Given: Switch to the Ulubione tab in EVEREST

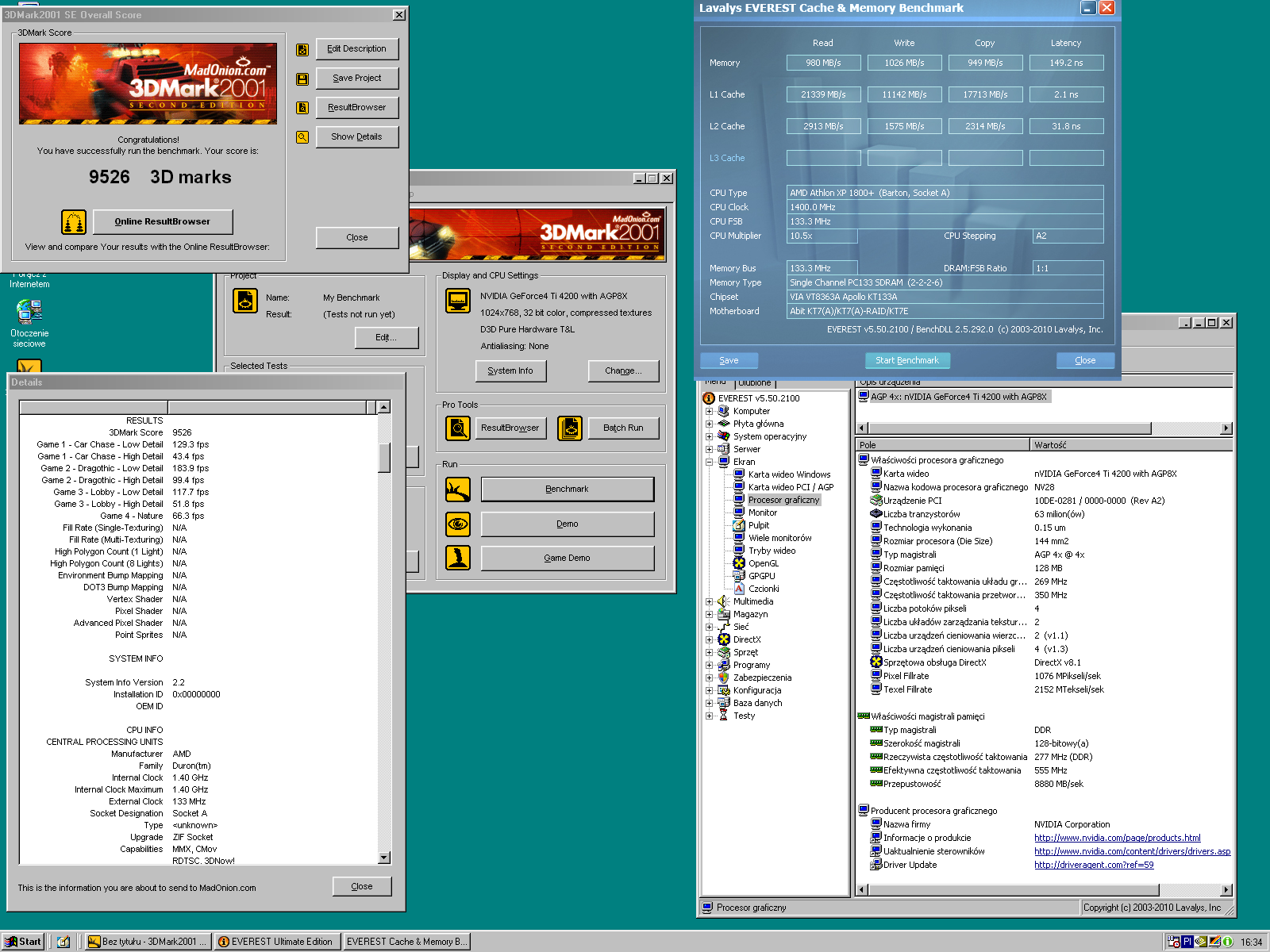Looking at the screenshot, I should coord(755,383).
